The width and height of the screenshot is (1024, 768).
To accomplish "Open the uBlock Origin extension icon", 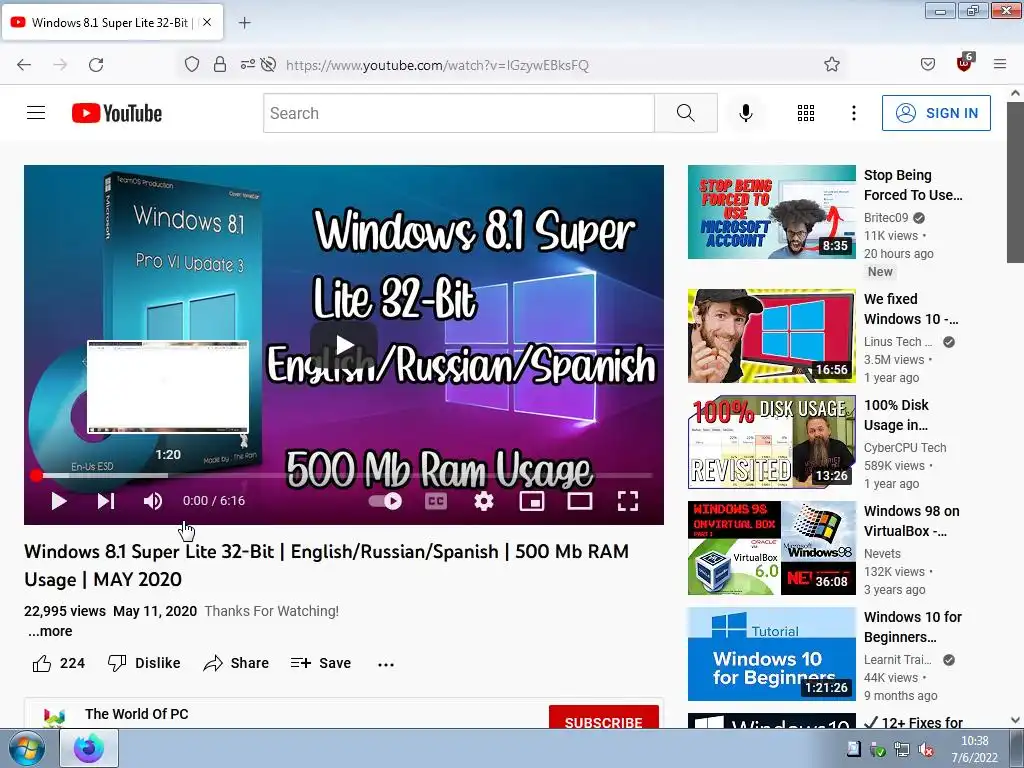I will (x=965, y=63).
